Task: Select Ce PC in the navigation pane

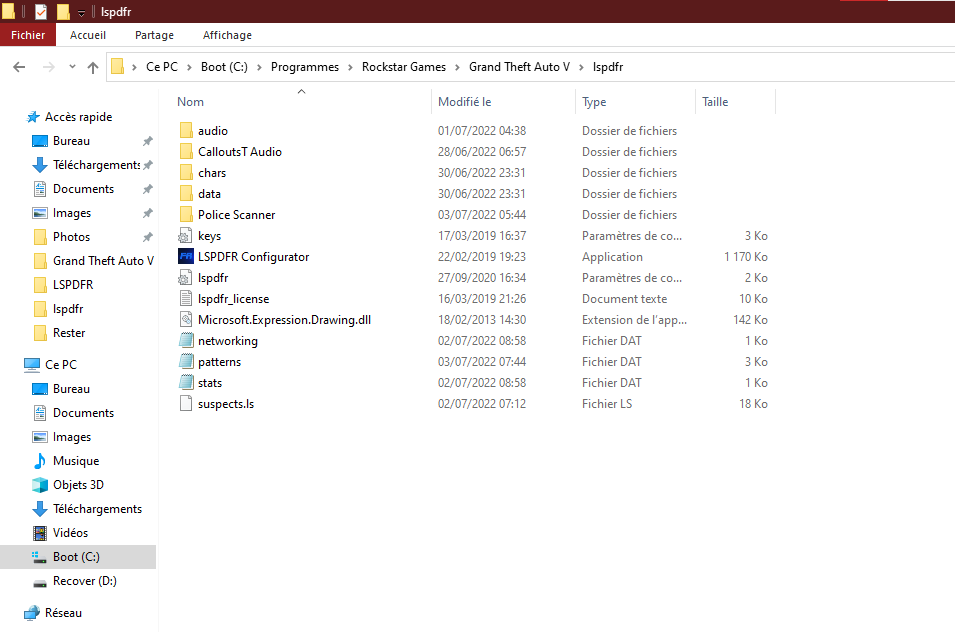Action: [60, 365]
